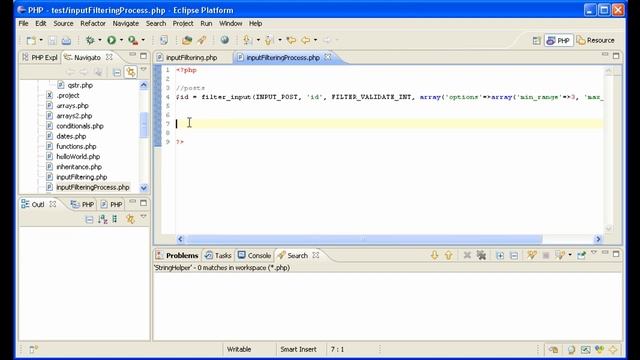The width and height of the screenshot is (640, 360).
Task: Click the Debug bug icon in toolbar
Action: coord(90,40)
